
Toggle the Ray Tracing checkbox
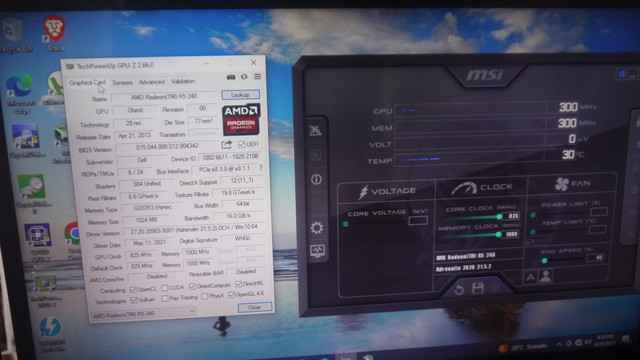(164, 298)
